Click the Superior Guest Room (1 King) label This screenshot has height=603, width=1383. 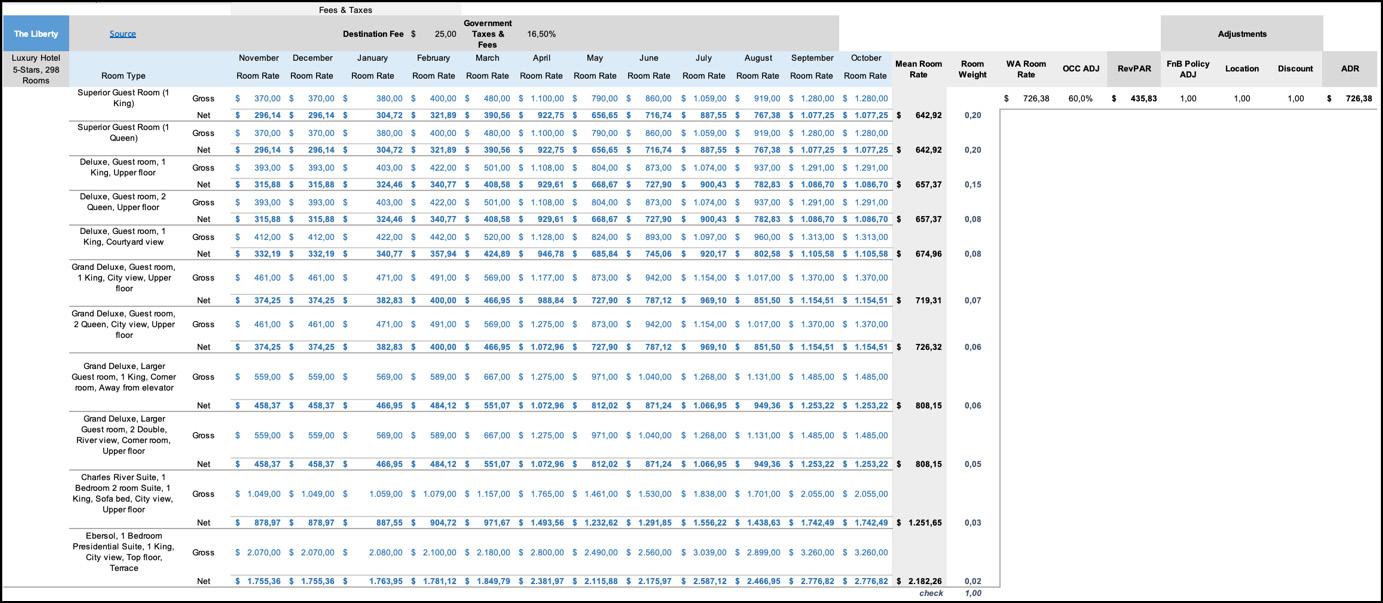click(123, 98)
